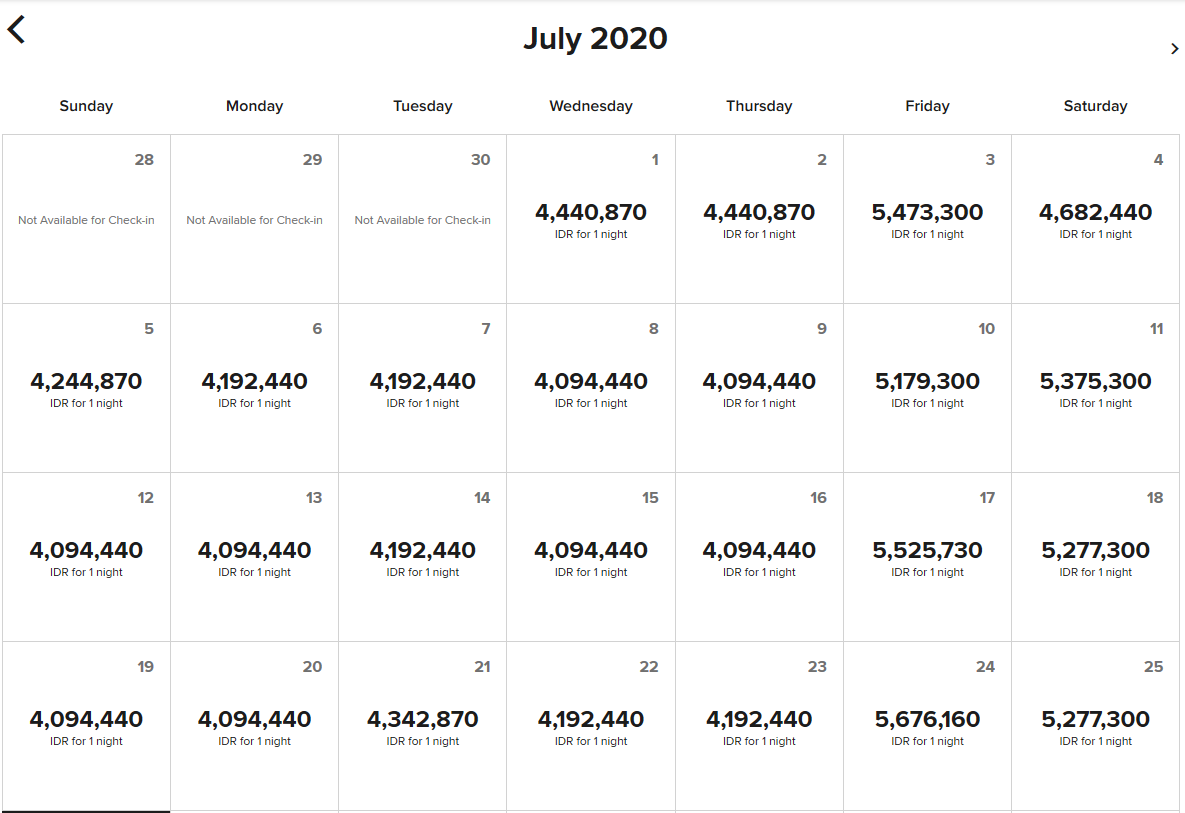The height and width of the screenshot is (813, 1185).
Task: Go to previous month with back arrow
Action: [x=17, y=30]
